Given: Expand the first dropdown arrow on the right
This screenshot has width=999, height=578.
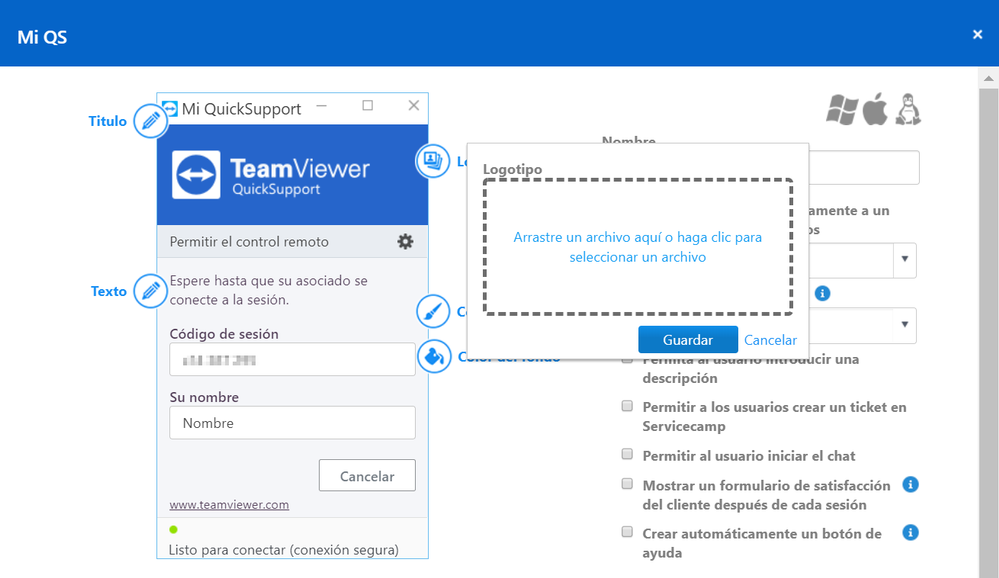Looking at the screenshot, I should (x=905, y=259).
